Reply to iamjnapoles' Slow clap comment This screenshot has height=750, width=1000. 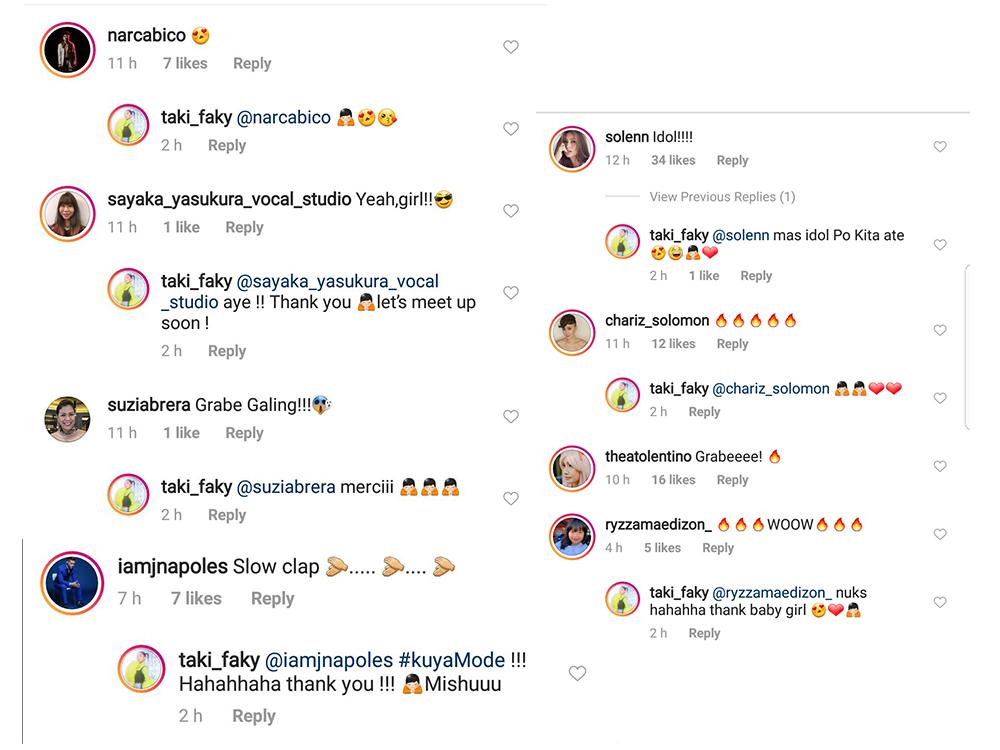pos(272,598)
